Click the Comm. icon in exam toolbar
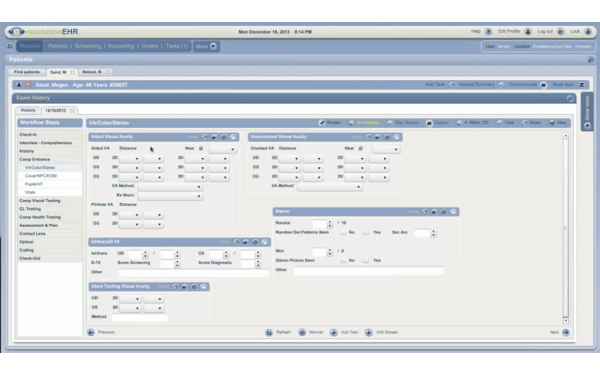The width and height of the screenshot is (600, 375). (x=429, y=123)
